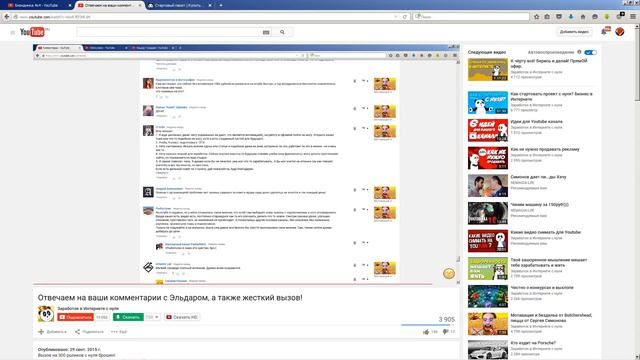Open 'Мотивация и безделье' video thumbnail
This screenshot has height=360, width=640.
coord(488,324)
